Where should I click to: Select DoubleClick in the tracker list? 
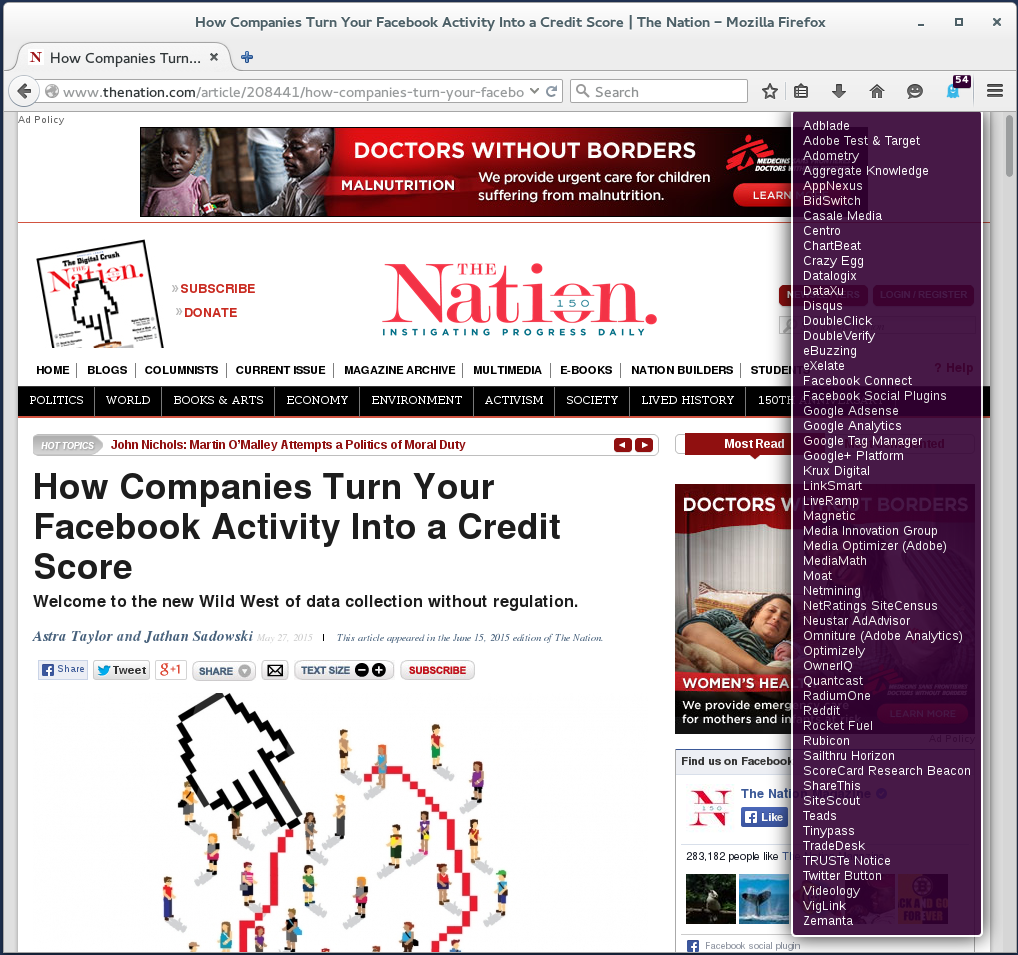tap(838, 321)
